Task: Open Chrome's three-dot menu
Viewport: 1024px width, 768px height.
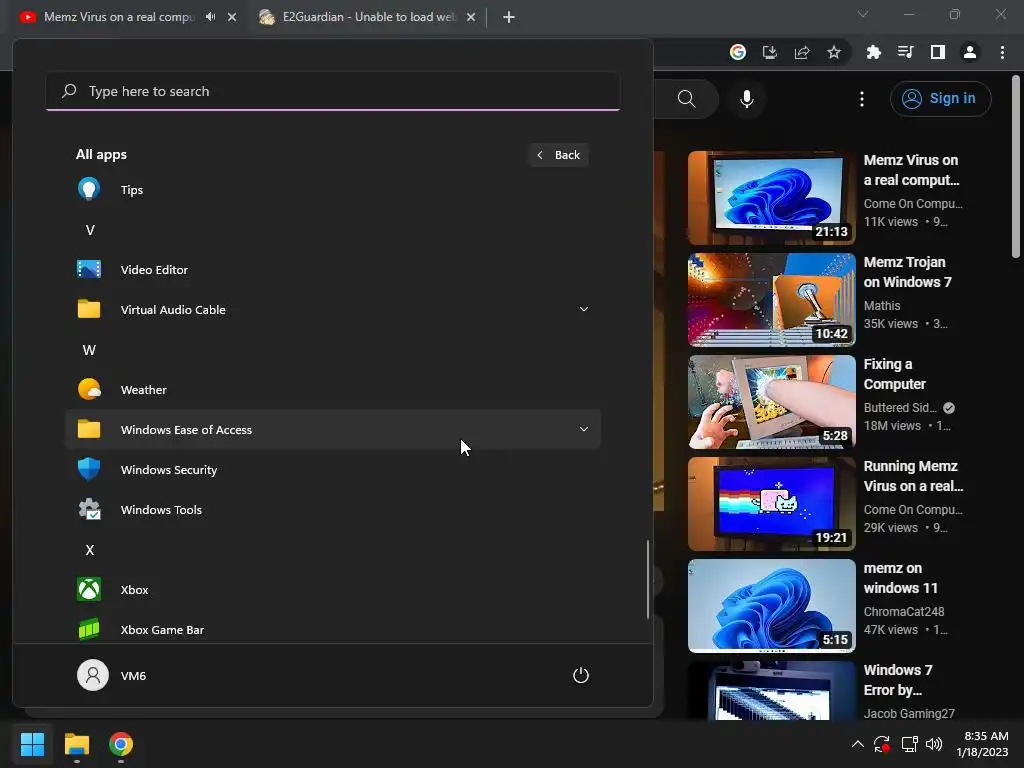Action: (1002, 52)
